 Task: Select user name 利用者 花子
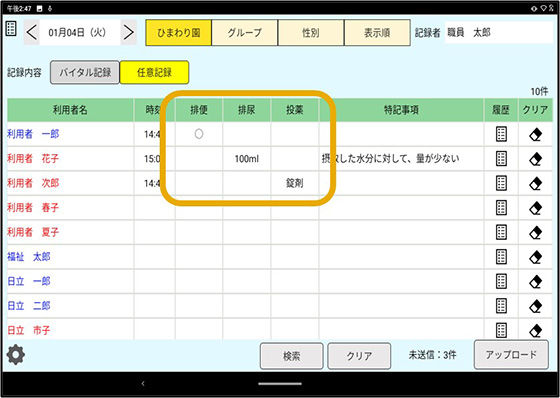33,159
